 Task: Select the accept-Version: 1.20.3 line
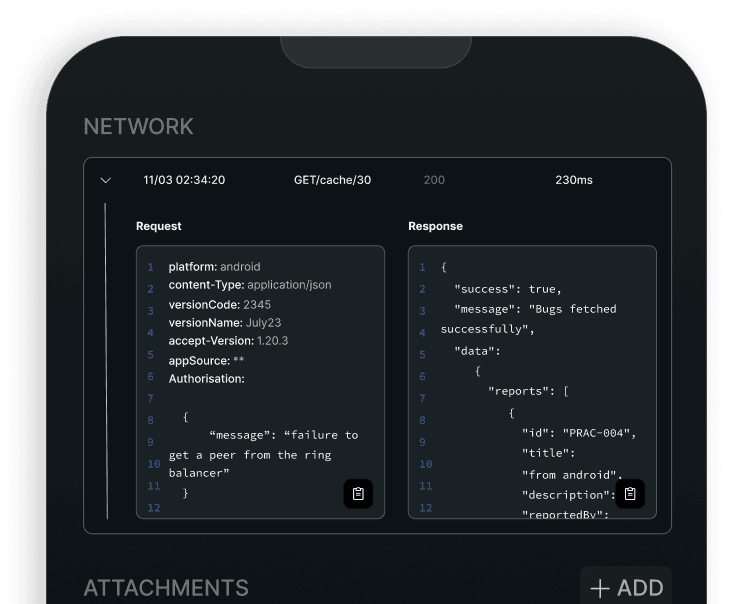click(x=228, y=341)
